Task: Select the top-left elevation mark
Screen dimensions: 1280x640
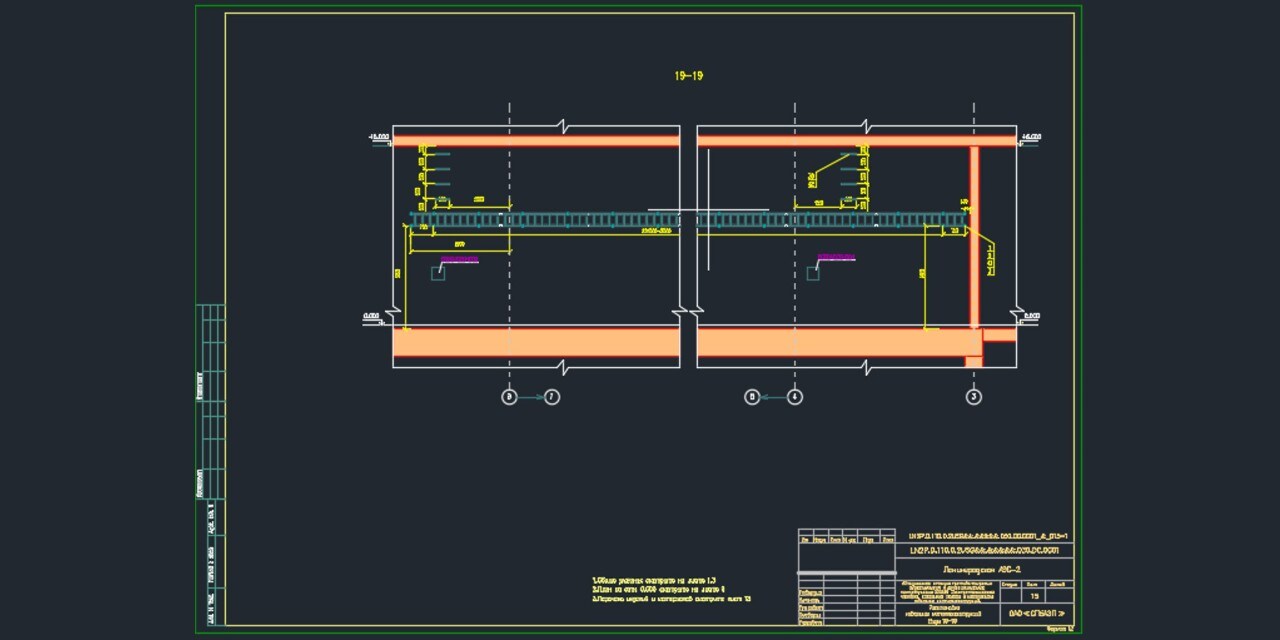Action: coord(378,137)
